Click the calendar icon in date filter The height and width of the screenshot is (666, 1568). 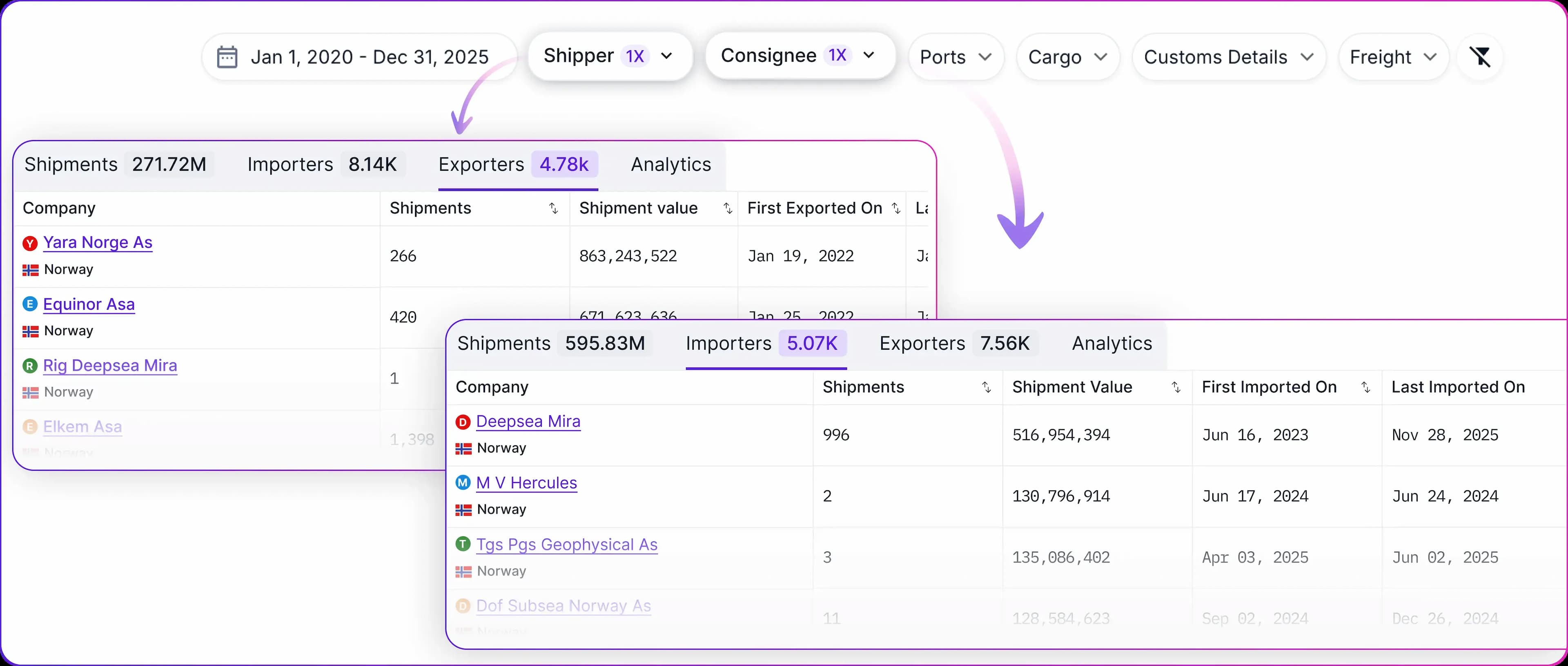(x=227, y=57)
